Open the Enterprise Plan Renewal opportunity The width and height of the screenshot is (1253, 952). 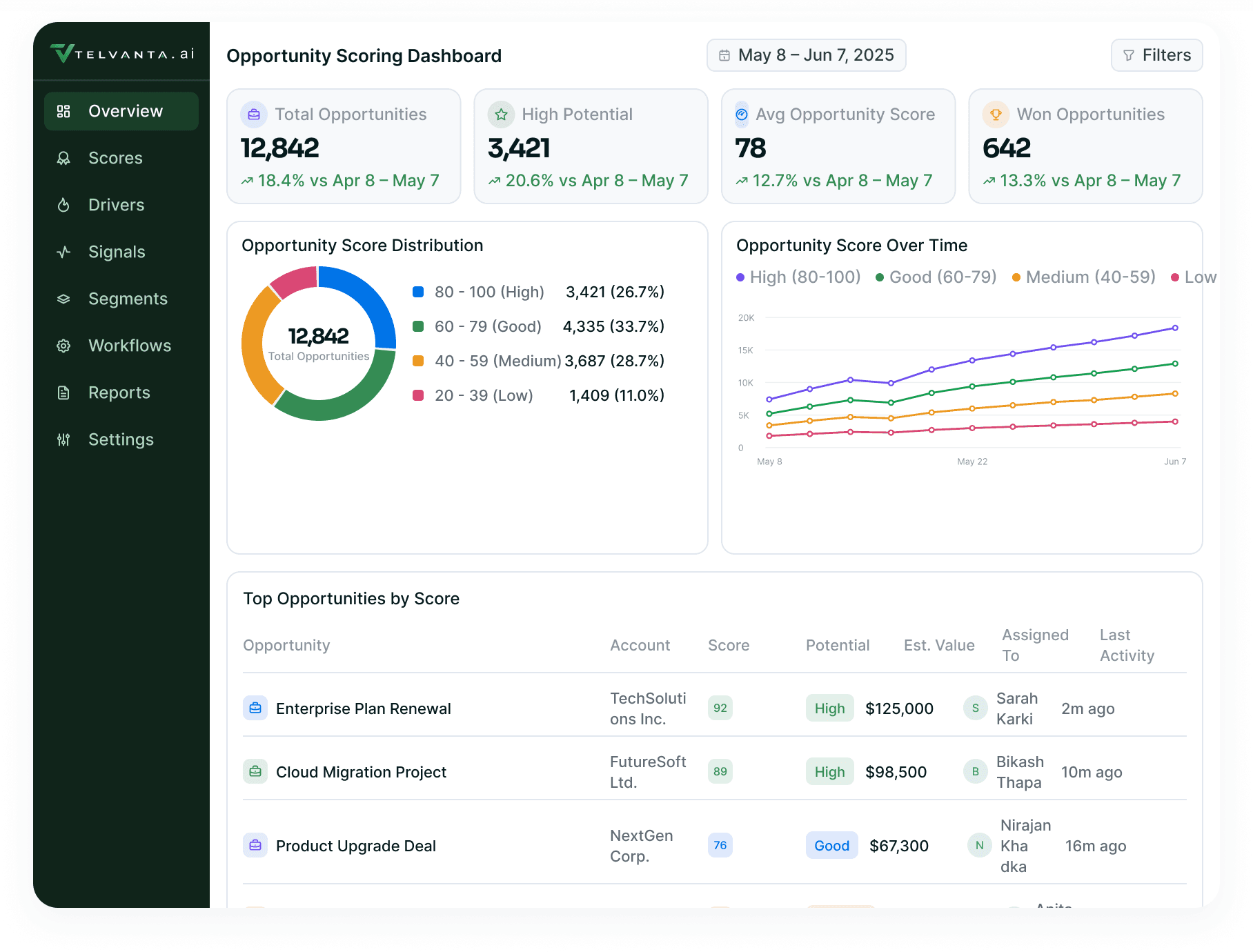click(364, 709)
